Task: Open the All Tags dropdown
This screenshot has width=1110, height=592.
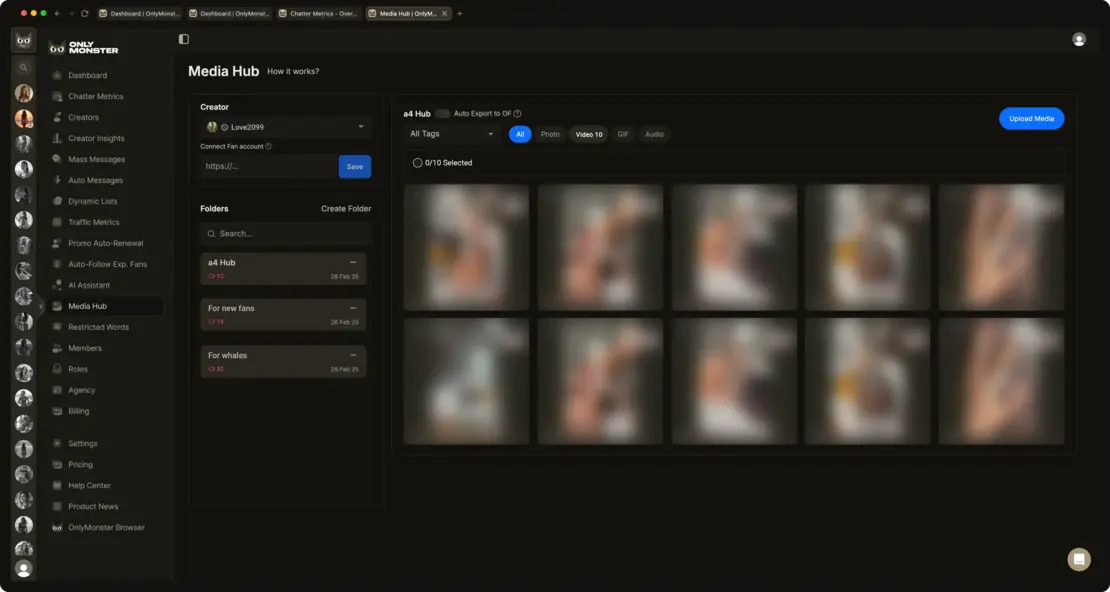Action: (452, 134)
